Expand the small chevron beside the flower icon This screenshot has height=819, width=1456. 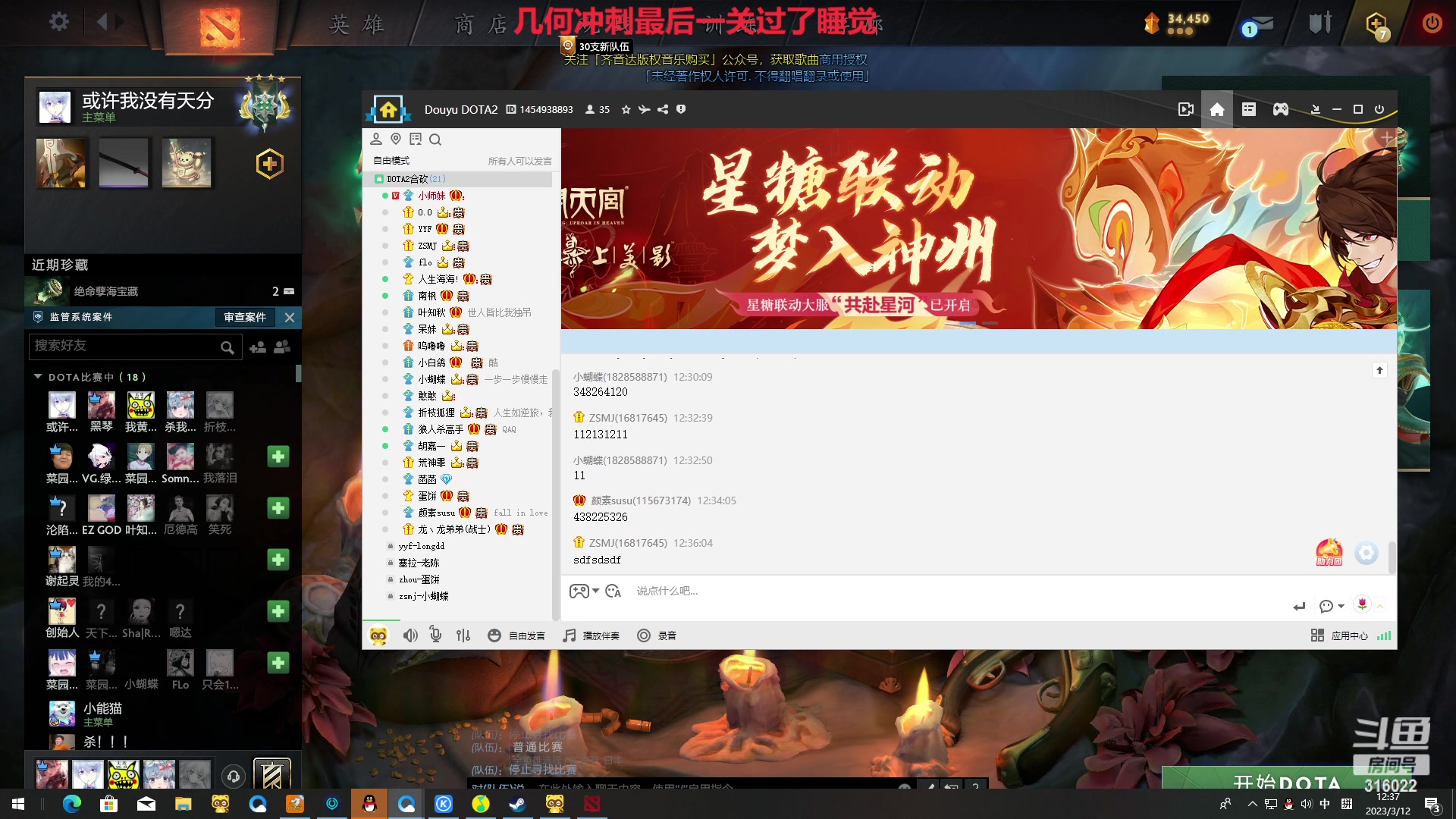pos(1380,606)
